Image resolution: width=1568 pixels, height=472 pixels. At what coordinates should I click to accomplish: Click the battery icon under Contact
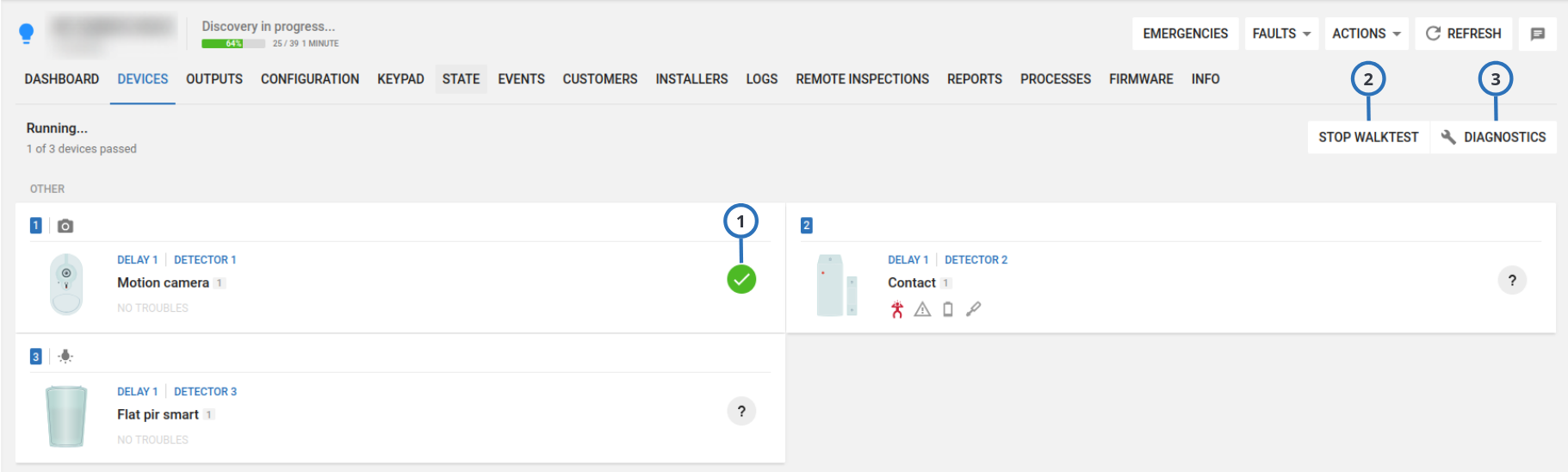point(947,309)
